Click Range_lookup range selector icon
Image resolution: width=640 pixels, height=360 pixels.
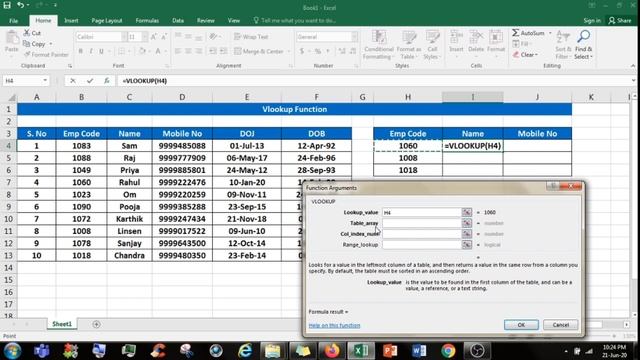(467, 244)
